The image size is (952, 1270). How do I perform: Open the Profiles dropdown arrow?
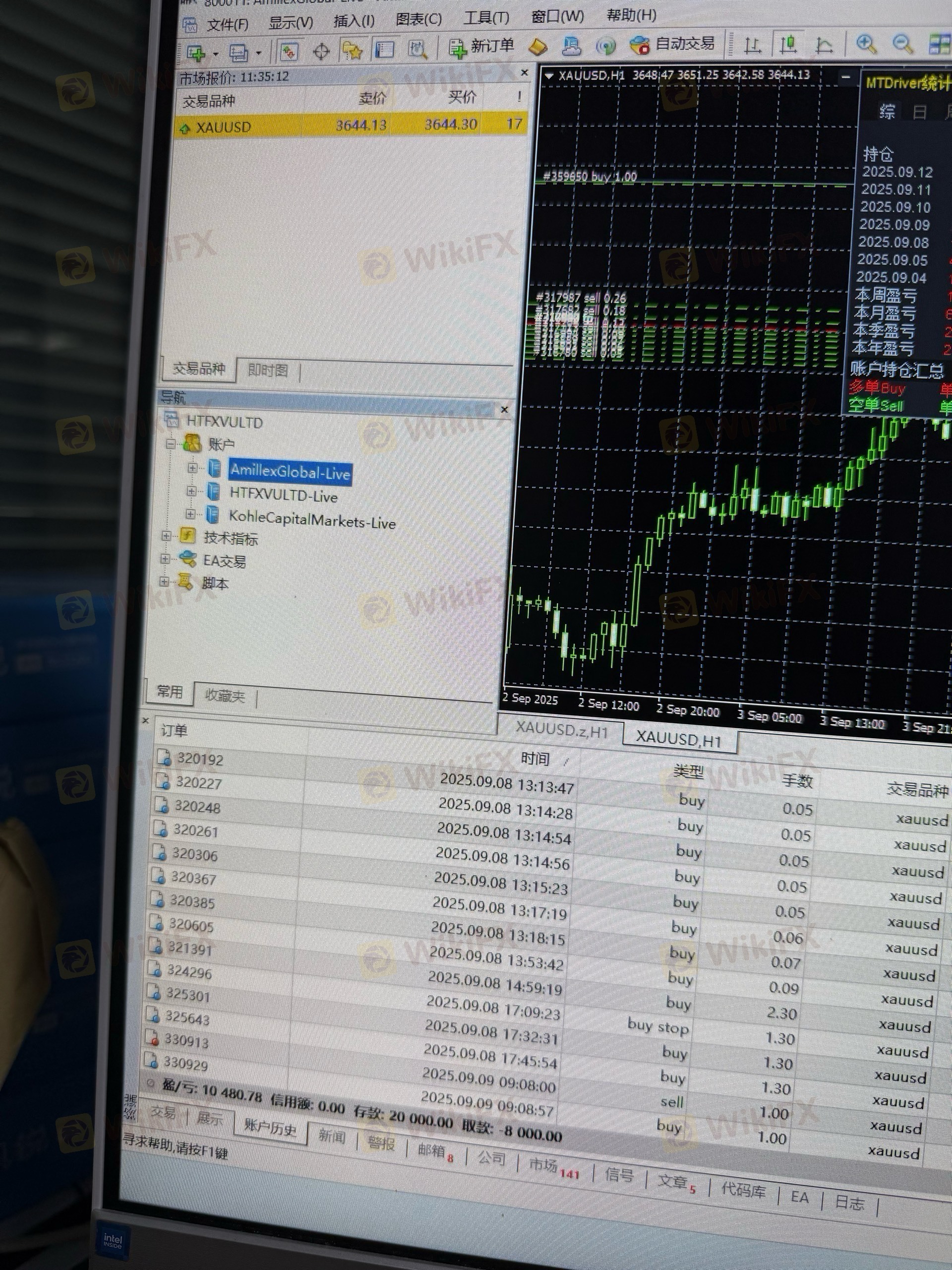click(259, 54)
